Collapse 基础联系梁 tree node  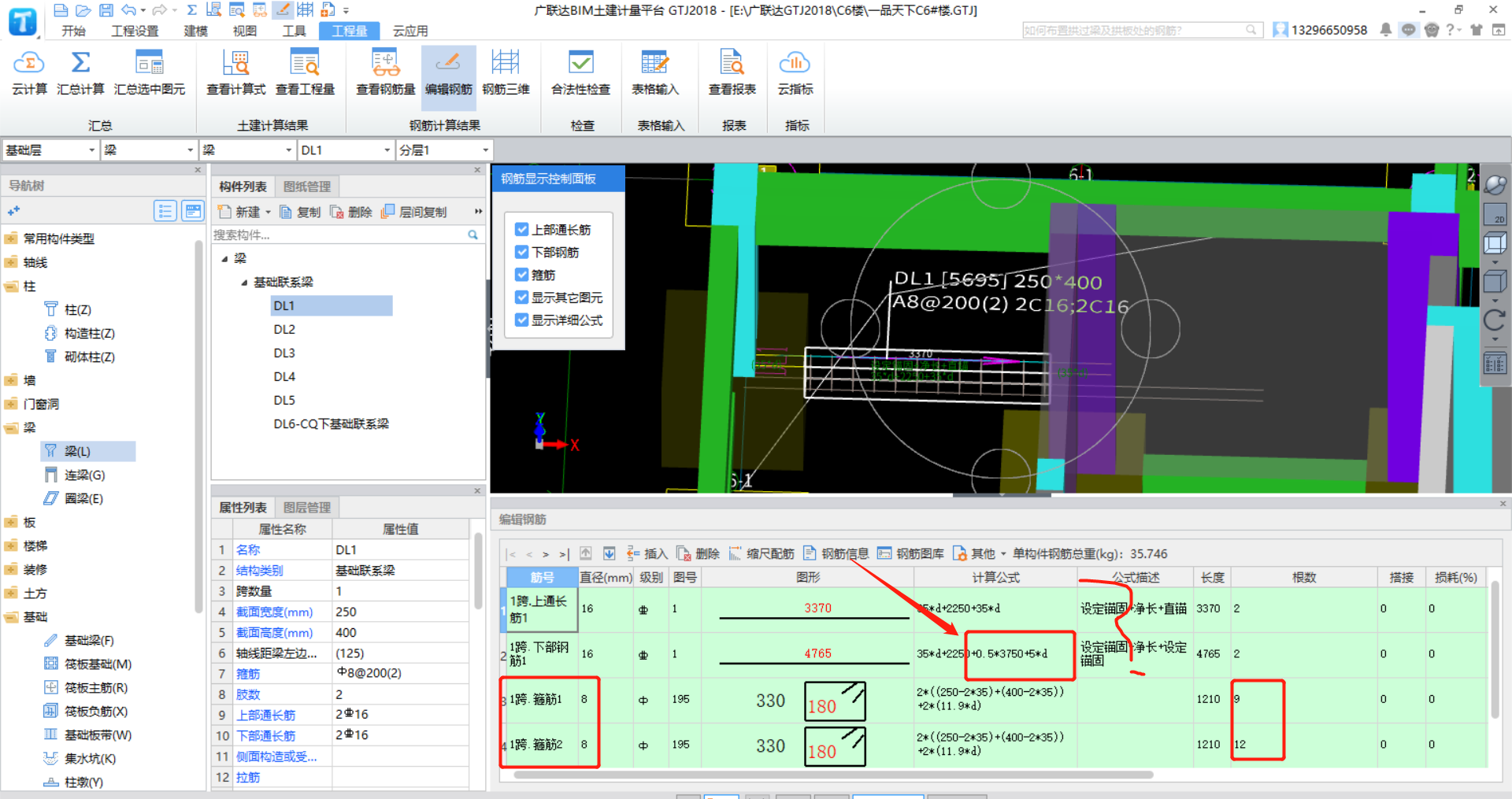(244, 282)
